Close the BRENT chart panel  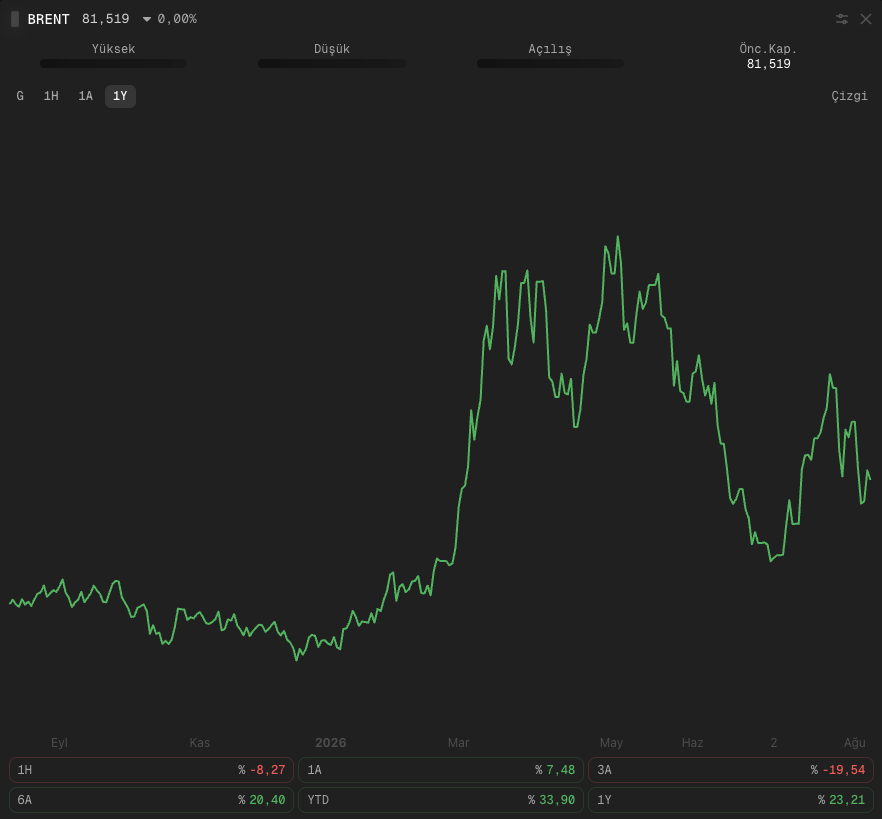coord(866,19)
